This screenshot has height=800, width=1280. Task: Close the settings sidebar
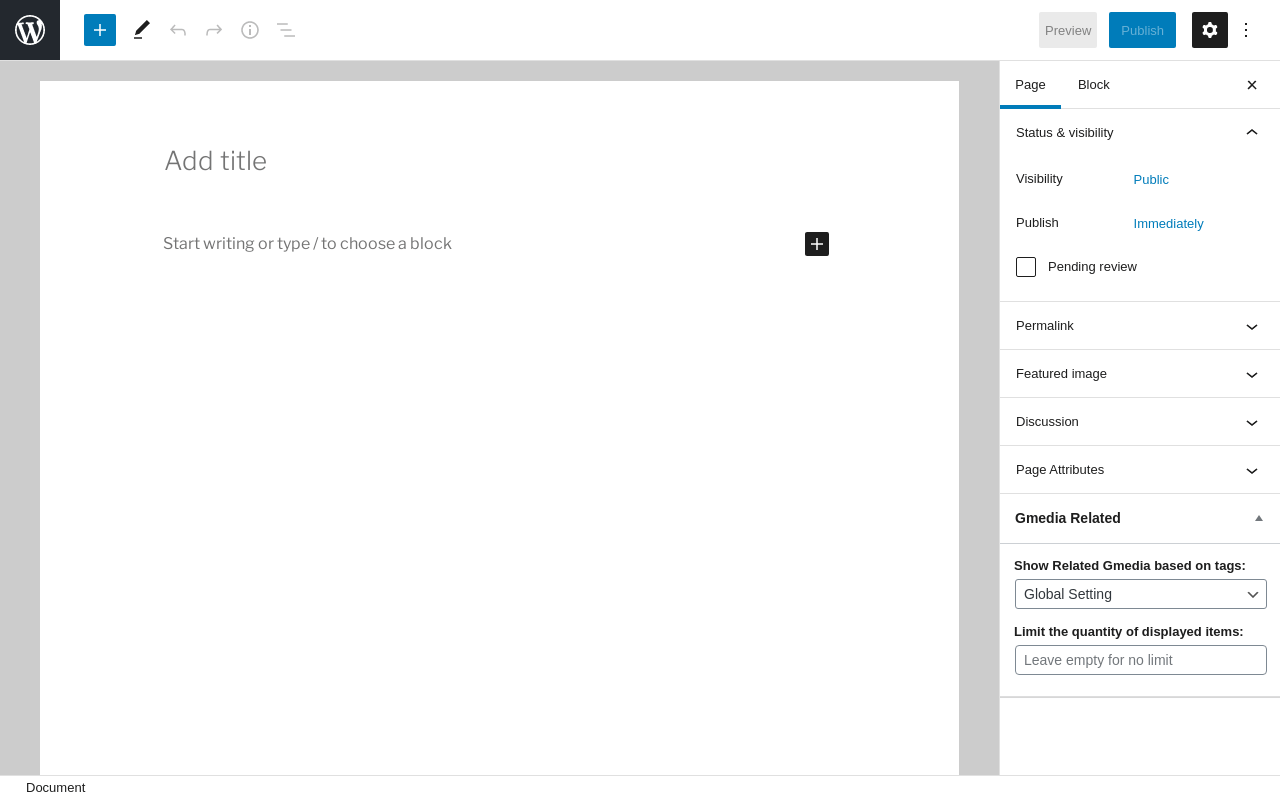click(1252, 85)
